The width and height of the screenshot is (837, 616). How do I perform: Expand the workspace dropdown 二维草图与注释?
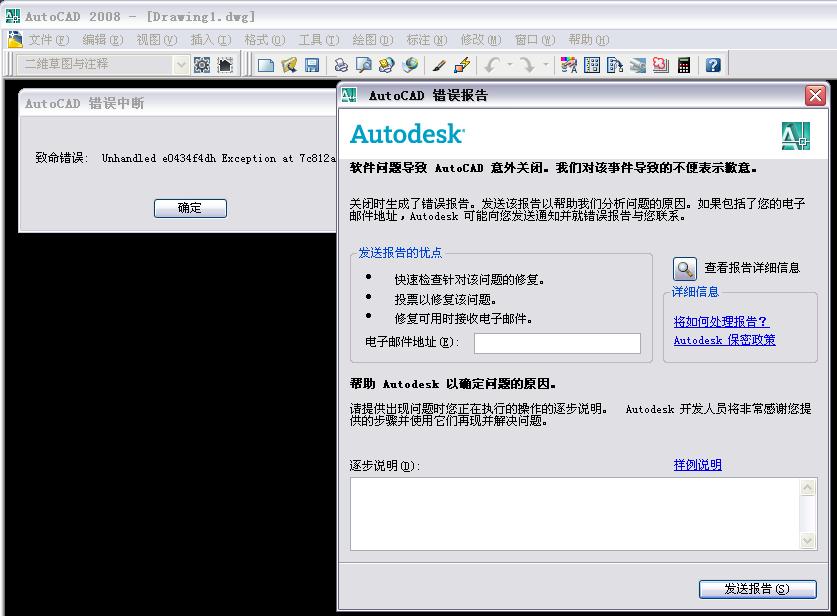[x=181, y=65]
